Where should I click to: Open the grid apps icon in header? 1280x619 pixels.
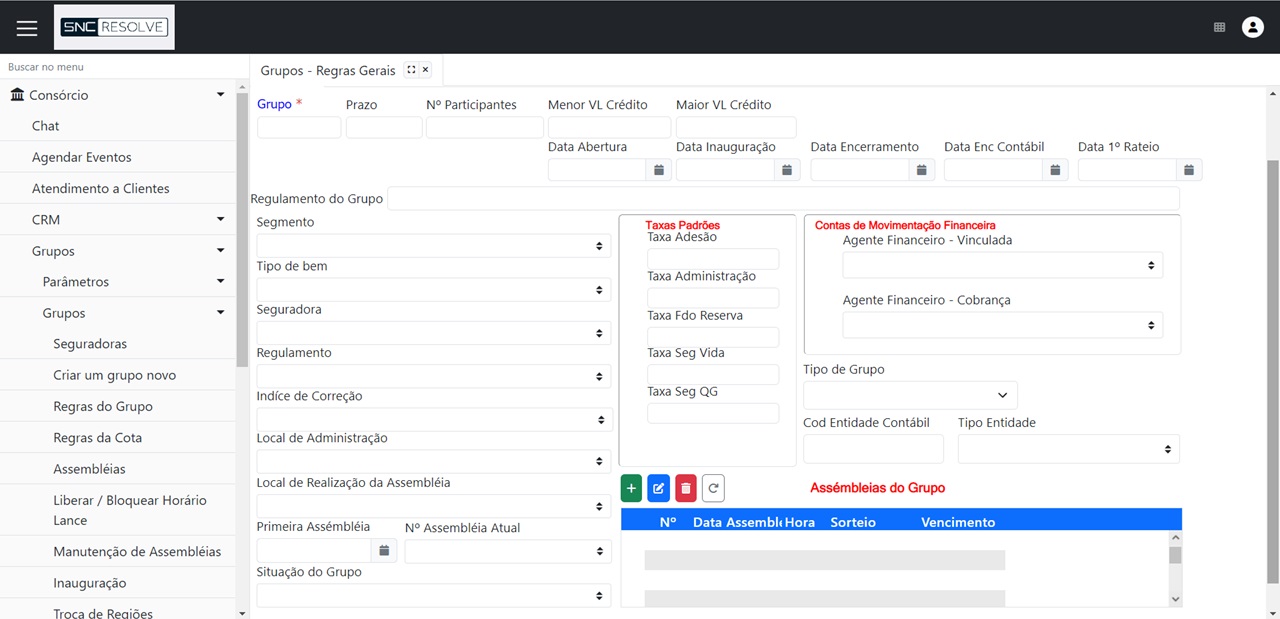[1219, 28]
